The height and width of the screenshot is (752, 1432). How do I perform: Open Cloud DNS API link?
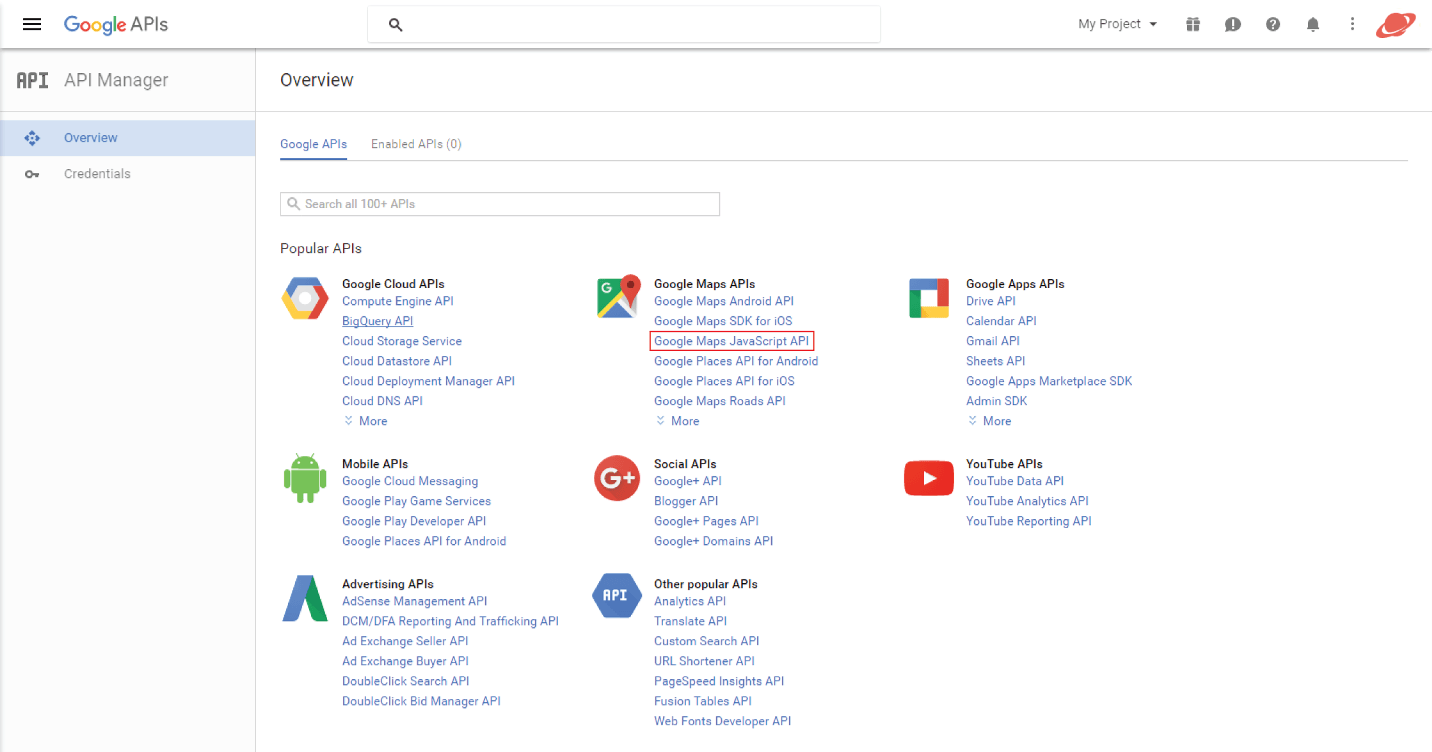pos(383,401)
